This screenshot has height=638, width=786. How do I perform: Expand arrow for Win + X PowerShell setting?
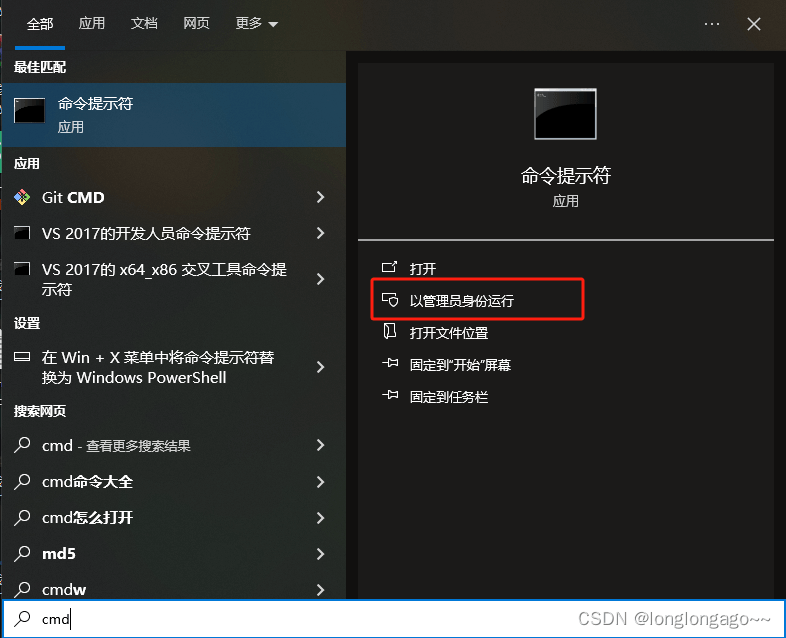pos(321,367)
